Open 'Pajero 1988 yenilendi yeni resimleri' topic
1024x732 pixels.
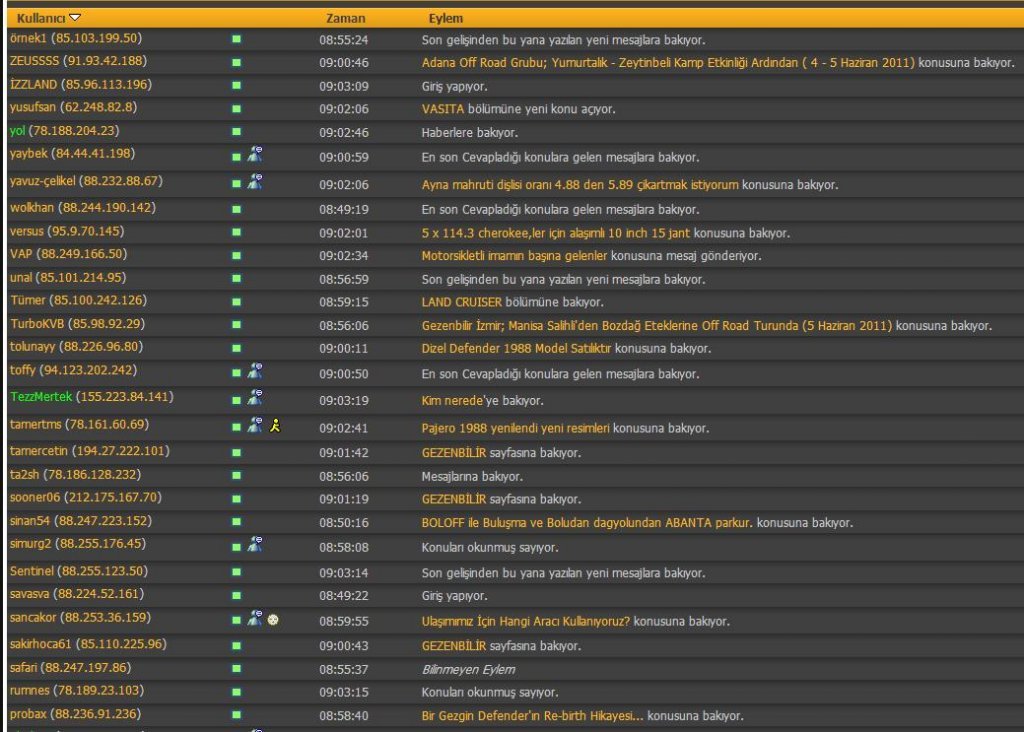tap(515, 428)
